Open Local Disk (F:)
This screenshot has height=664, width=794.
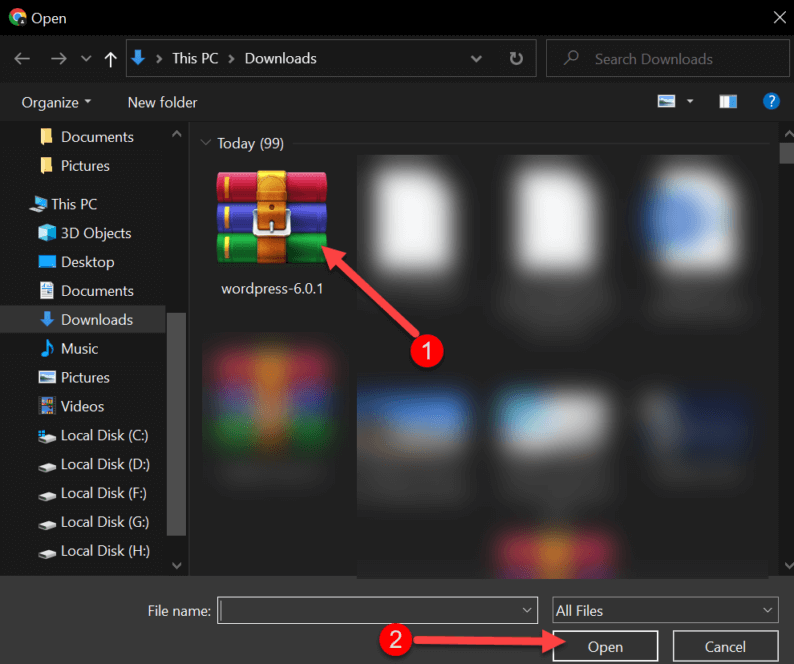[93, 493]
